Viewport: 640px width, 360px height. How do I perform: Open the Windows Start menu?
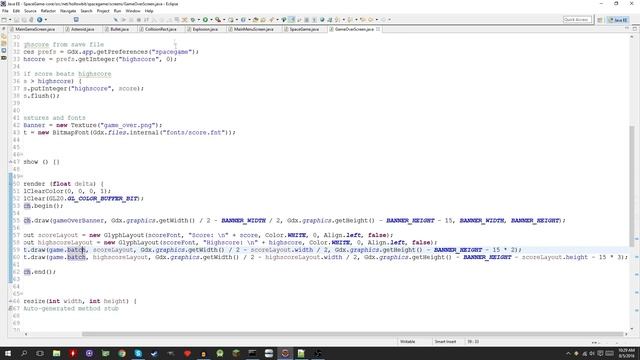pos(7,353)
